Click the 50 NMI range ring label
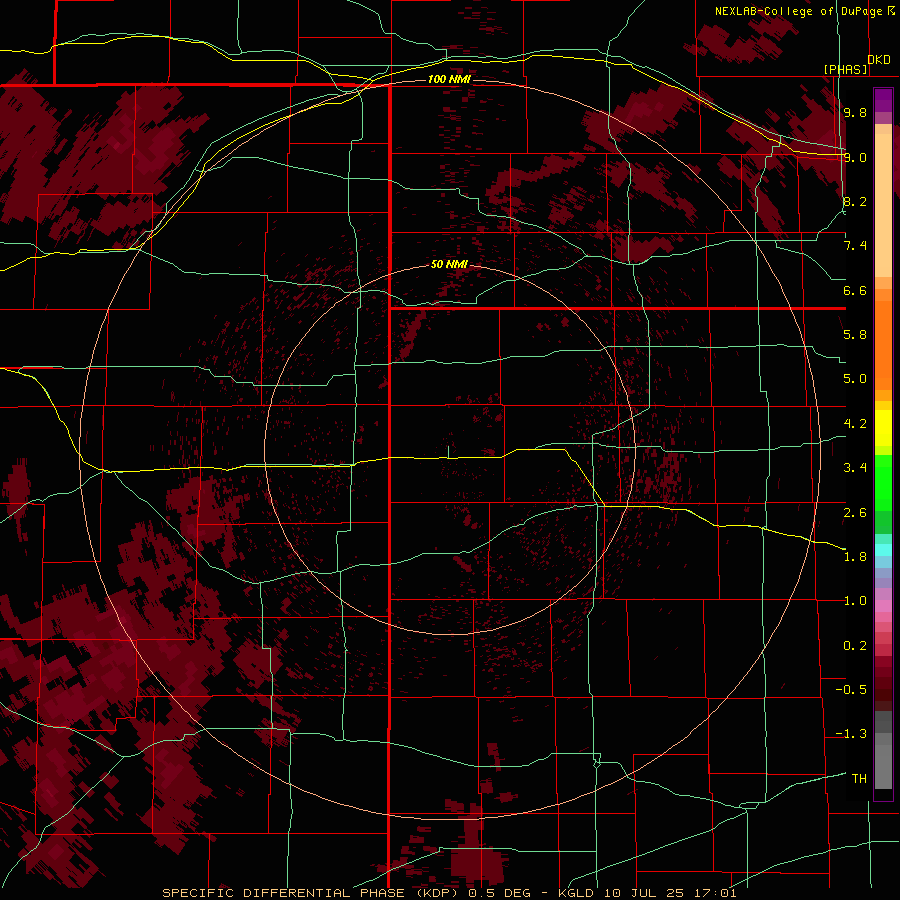 [449, 265]
